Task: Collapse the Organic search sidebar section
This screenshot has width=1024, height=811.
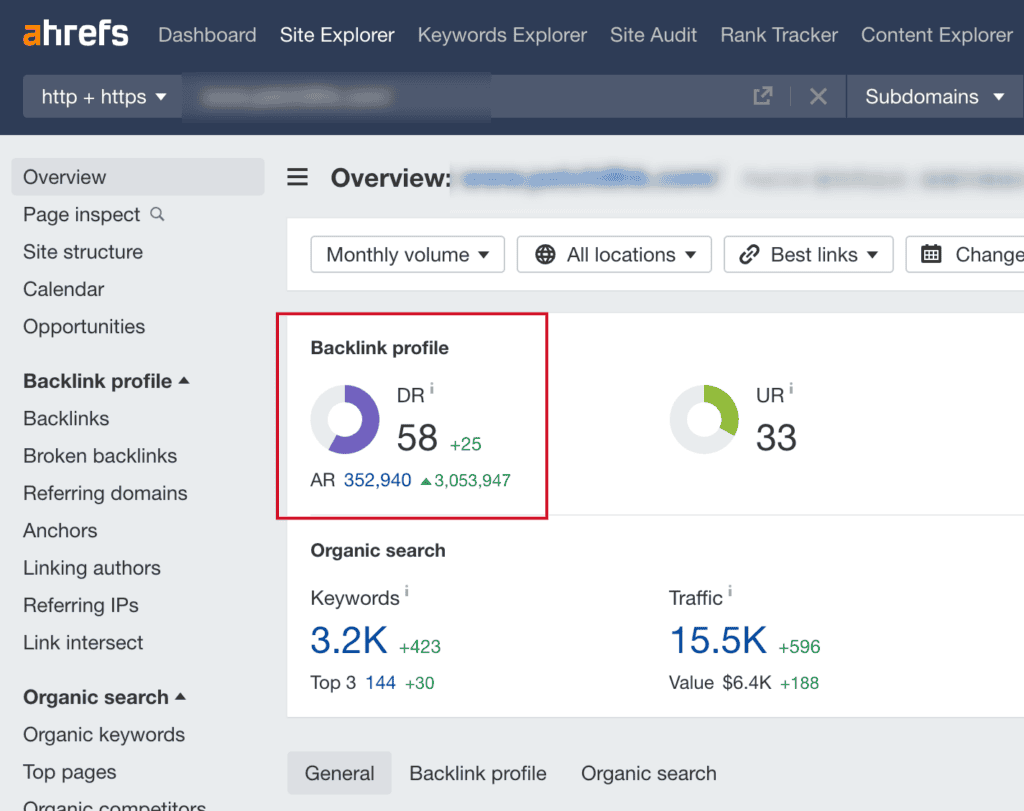Action: click(104, 697)
